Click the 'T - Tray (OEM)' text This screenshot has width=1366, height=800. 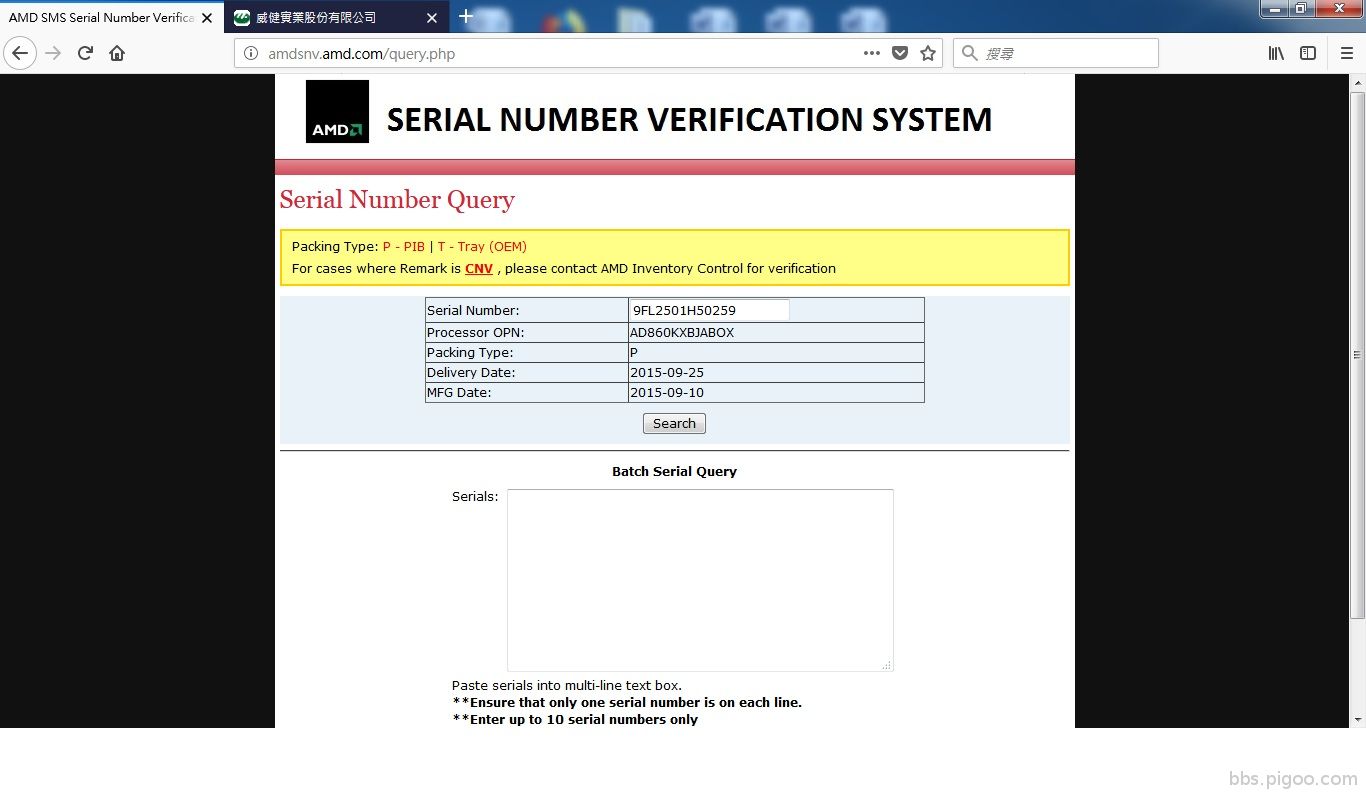pyautogui.click(x=482, y=246)
